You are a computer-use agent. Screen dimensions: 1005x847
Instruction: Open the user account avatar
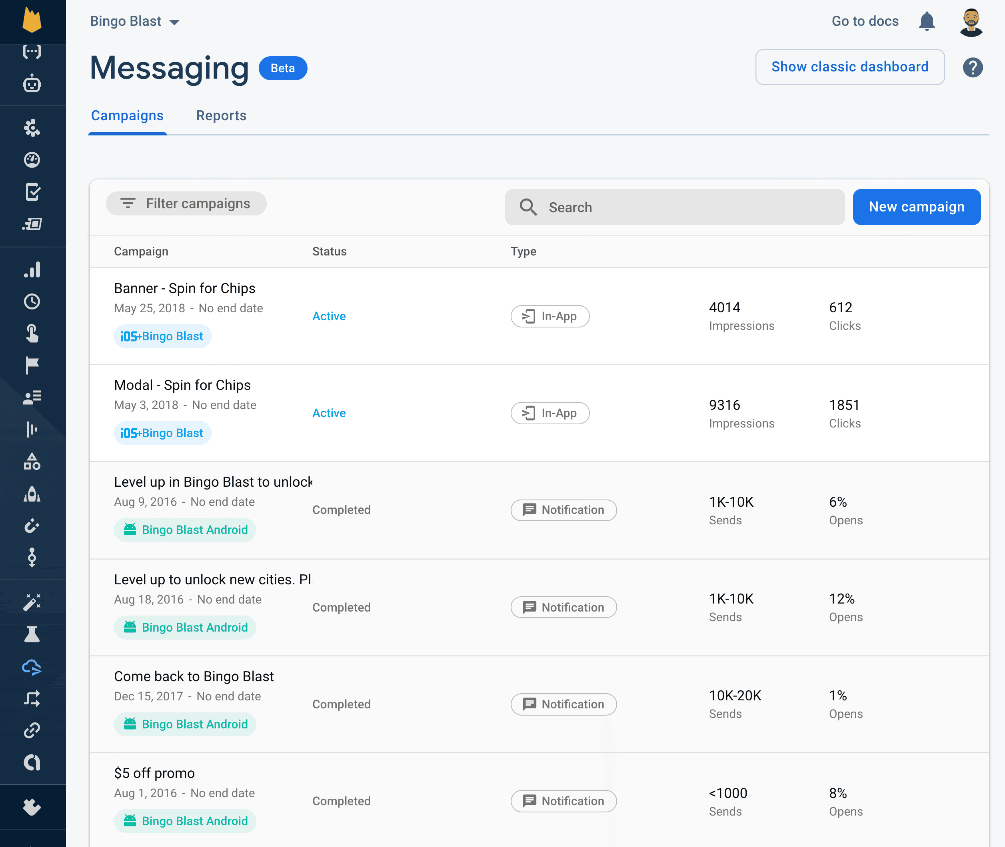pos(971,21)
